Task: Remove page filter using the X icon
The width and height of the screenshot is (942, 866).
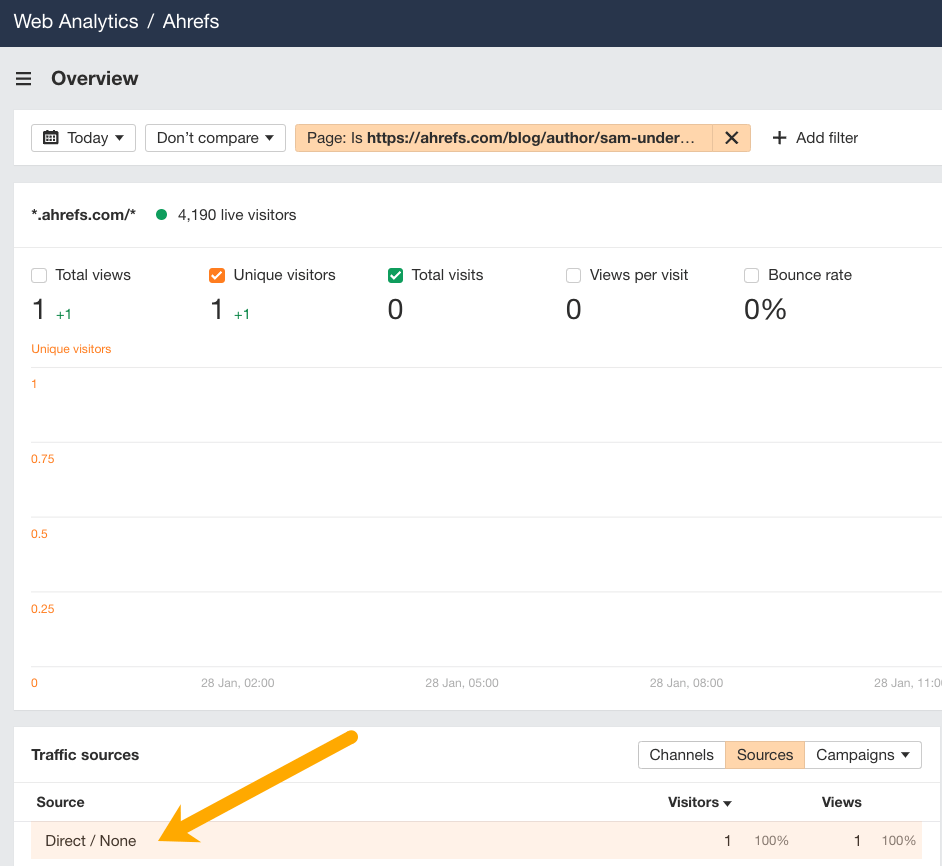Action: pyautogui.click(x=731, y=137)
